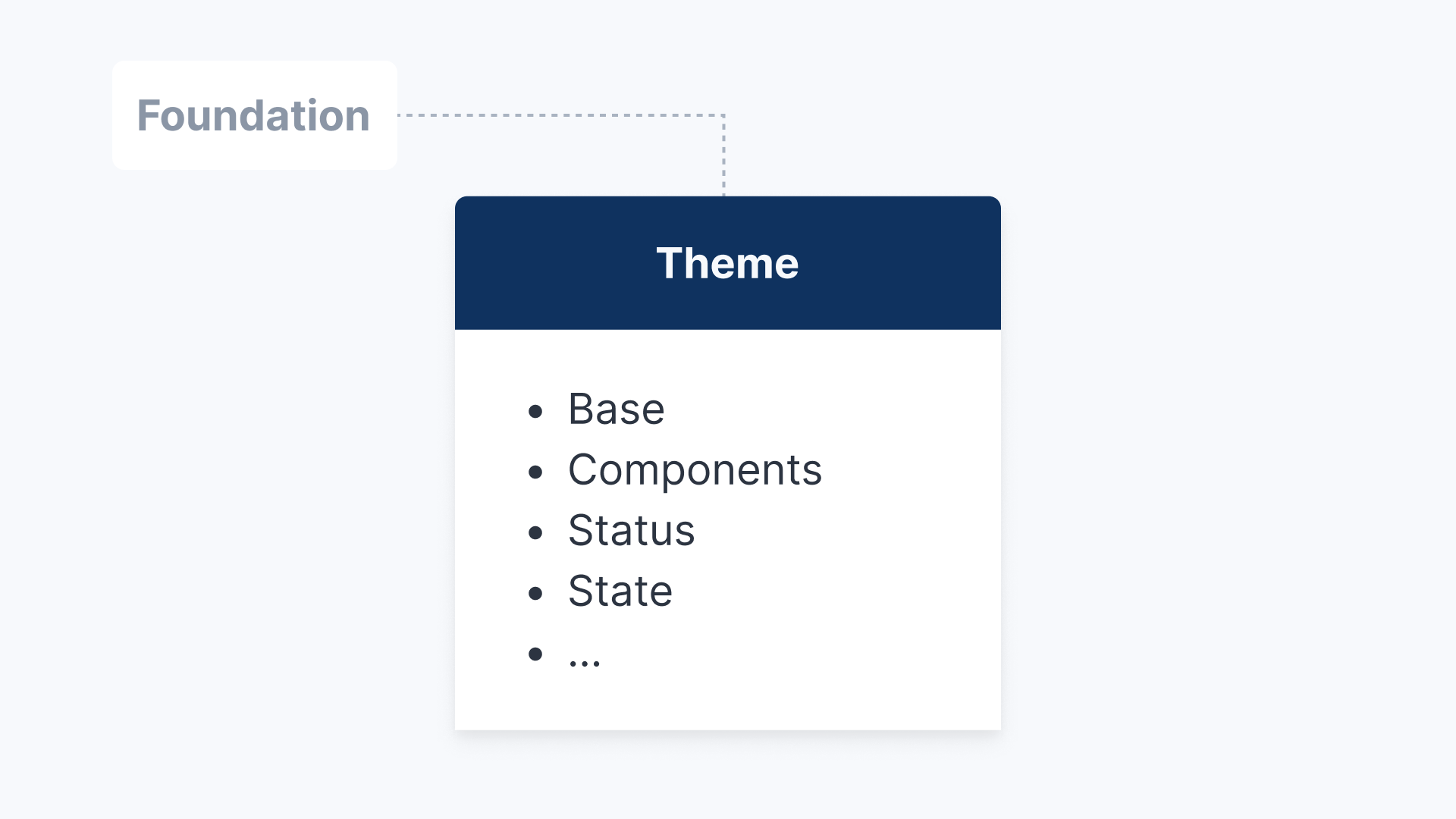The image size is (1456, 819).
Task: Click the horizontal dashed connector line
Action: click(x=561, y=115)
